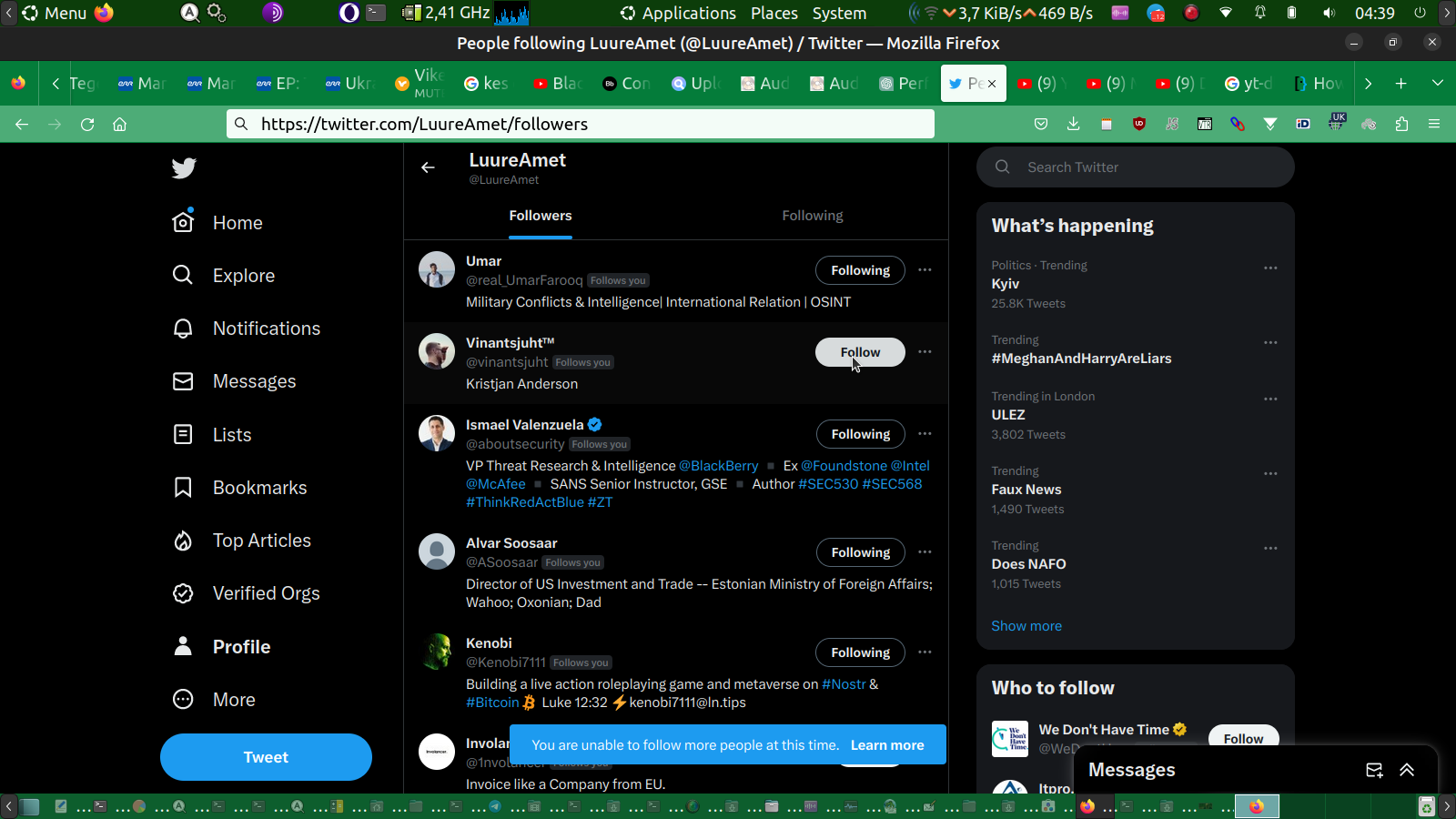Open Profile in the sidebar

click(221, 647)
